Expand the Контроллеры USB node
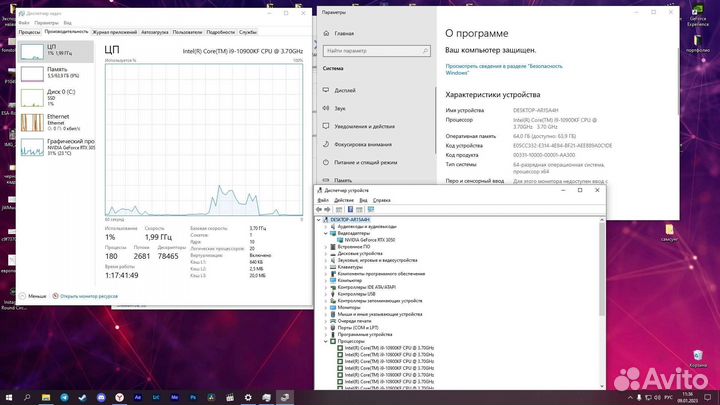 pos(326,294)
